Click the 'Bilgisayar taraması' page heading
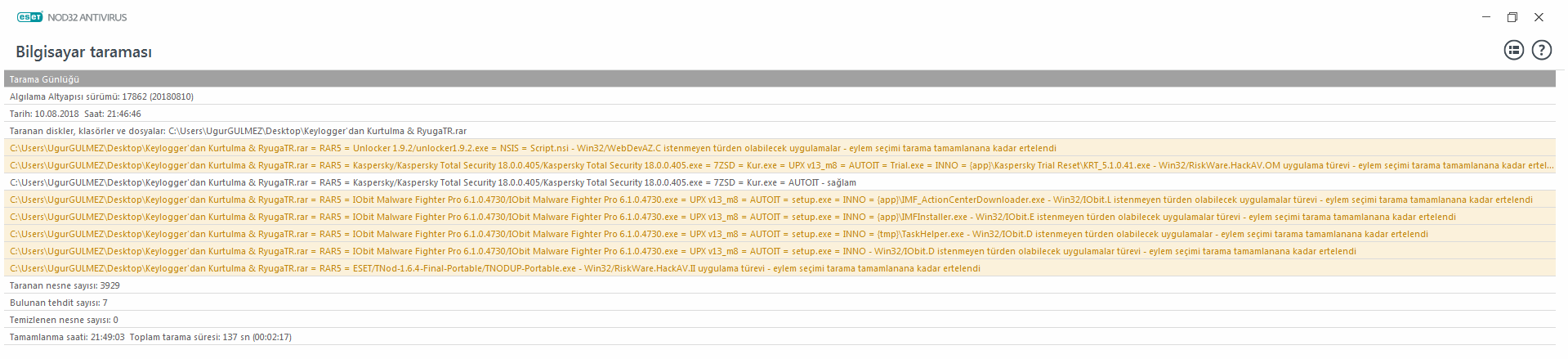Screen dimensions: 1568x359 (84, 52)
